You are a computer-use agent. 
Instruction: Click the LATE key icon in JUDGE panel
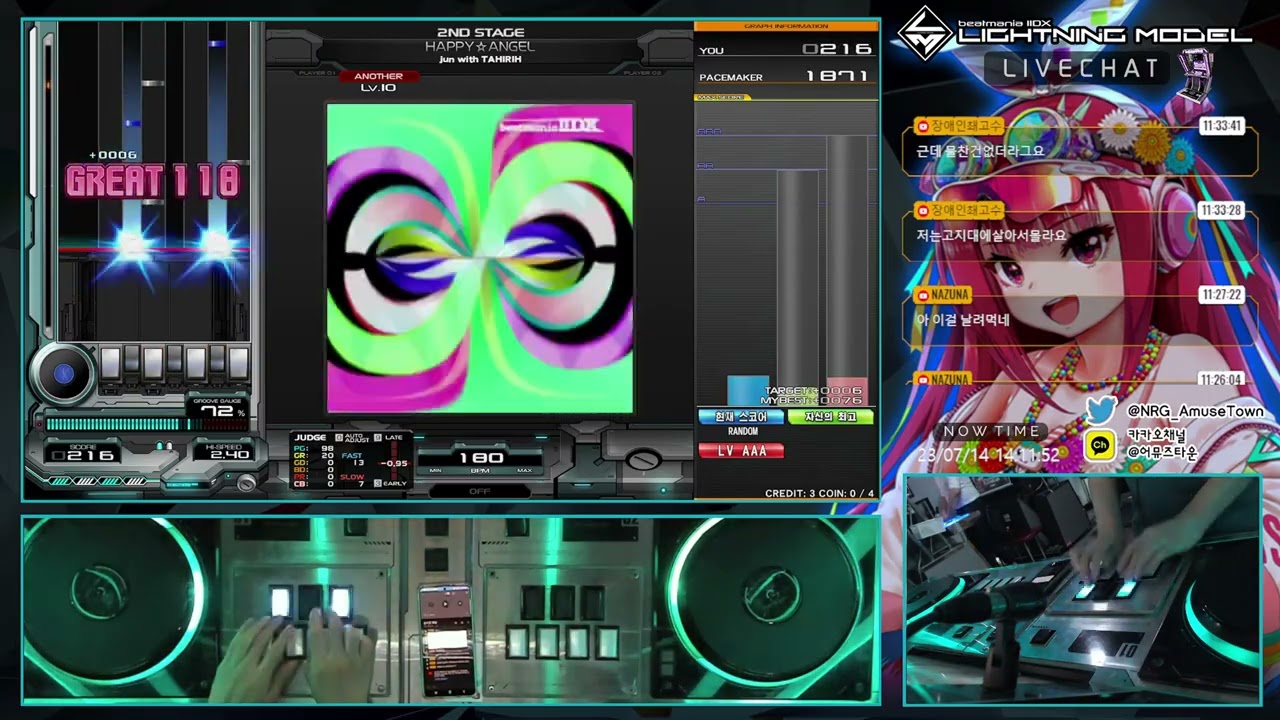click(x=377, y=437)
